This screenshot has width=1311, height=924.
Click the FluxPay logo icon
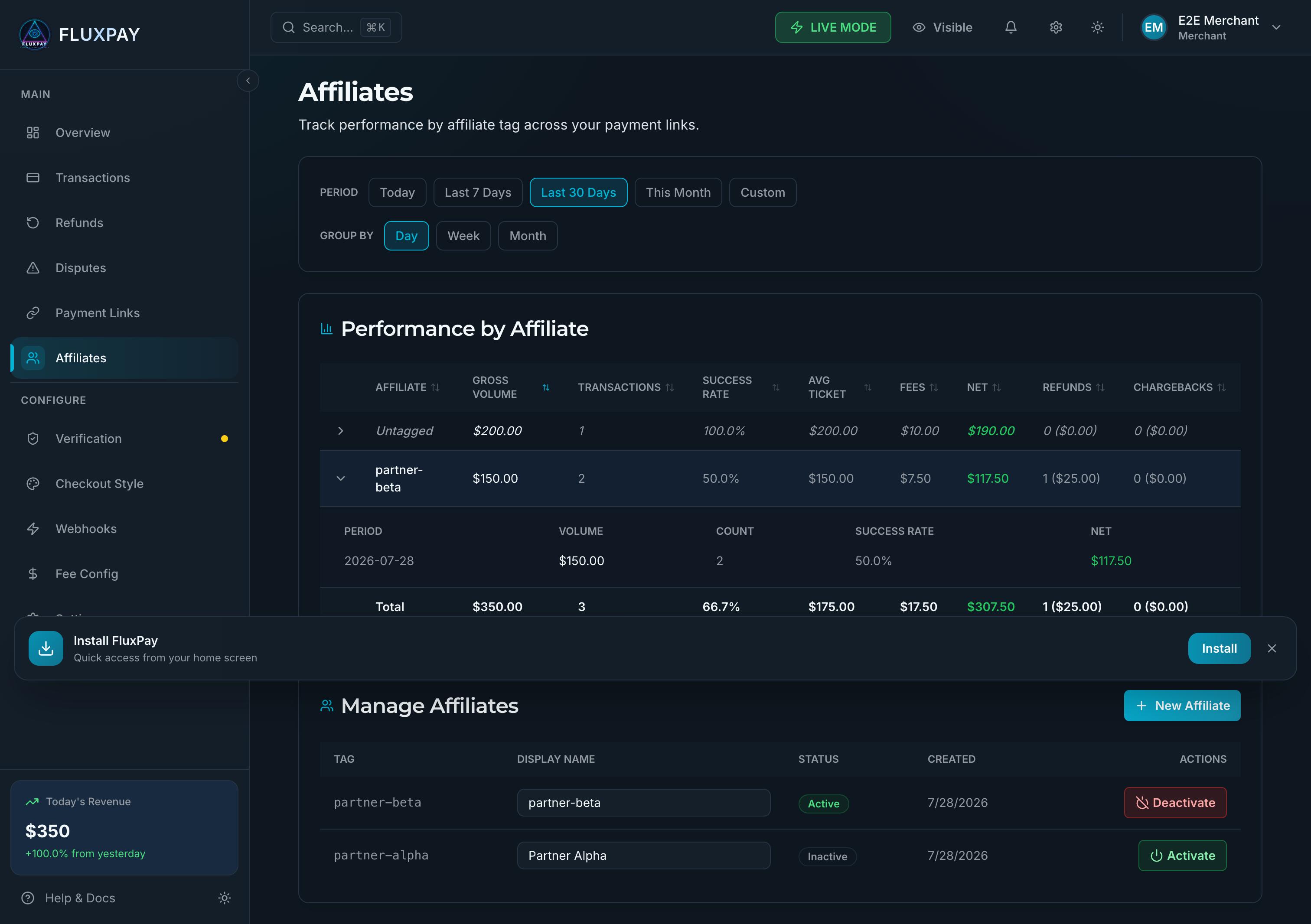[x=34, y=34]
